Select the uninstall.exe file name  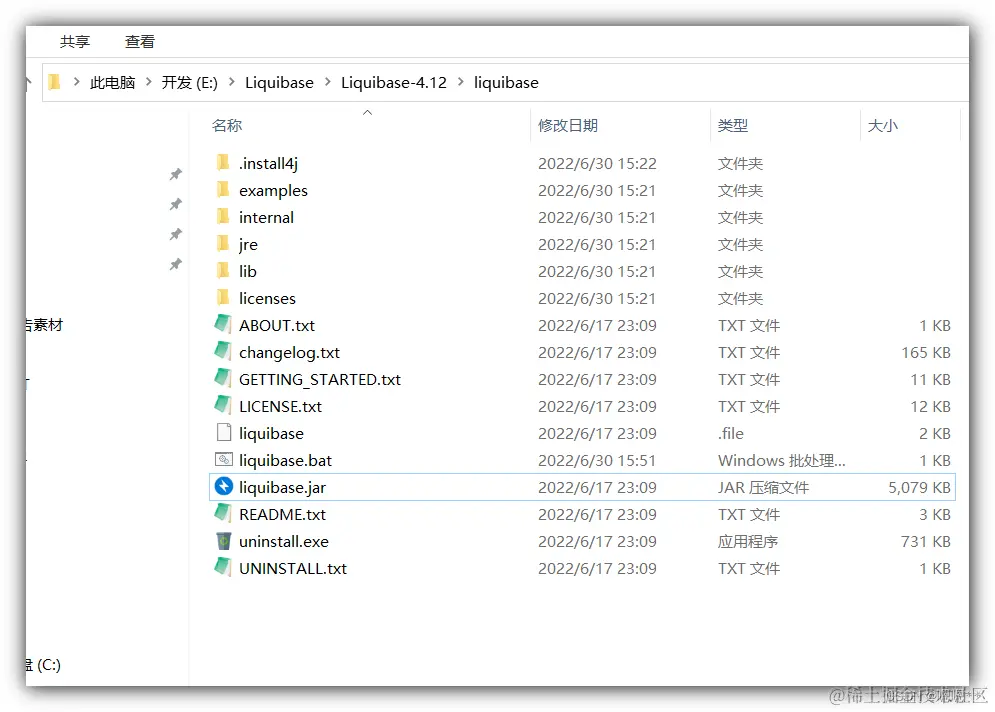(x=284, y=542)
